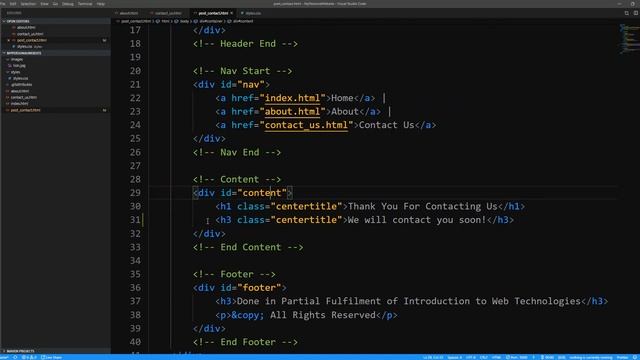Image resolution: width=640 pixels, height=360 pixels.
Task: Collapse the images folder
Action: (17, 59)
